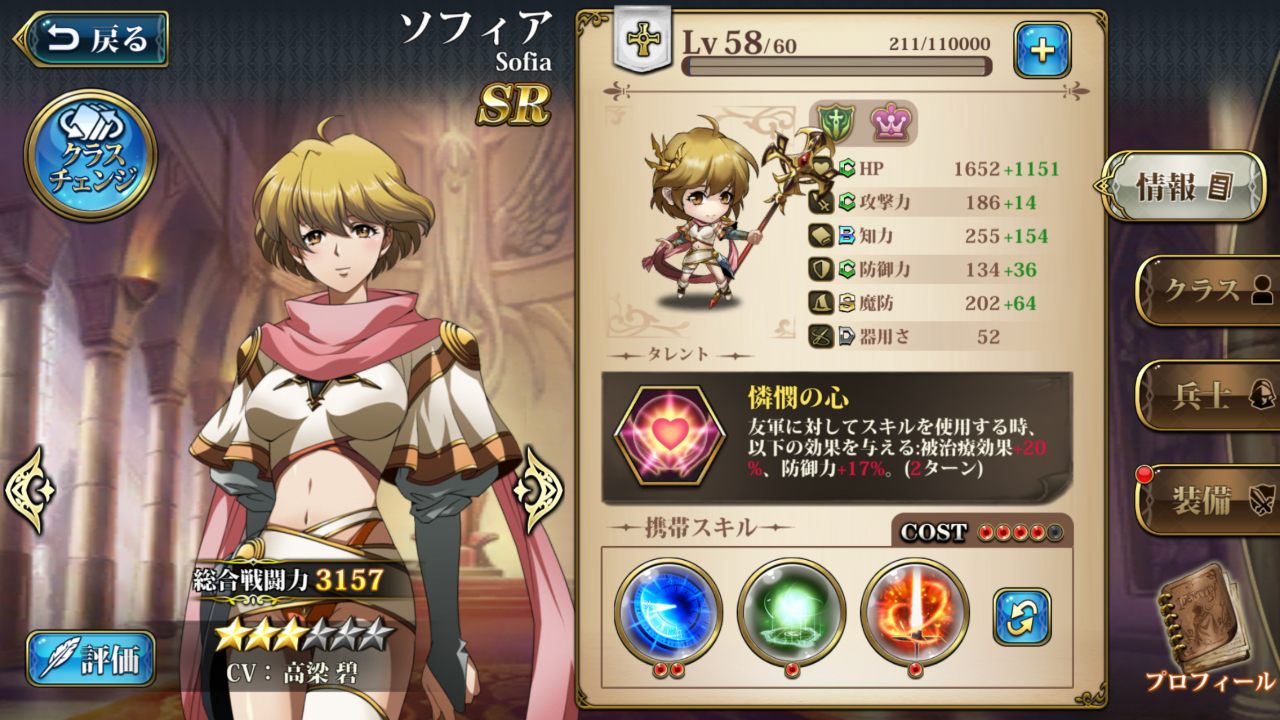
Task: Click the experience progress bar
Action: tap(836, 66)
